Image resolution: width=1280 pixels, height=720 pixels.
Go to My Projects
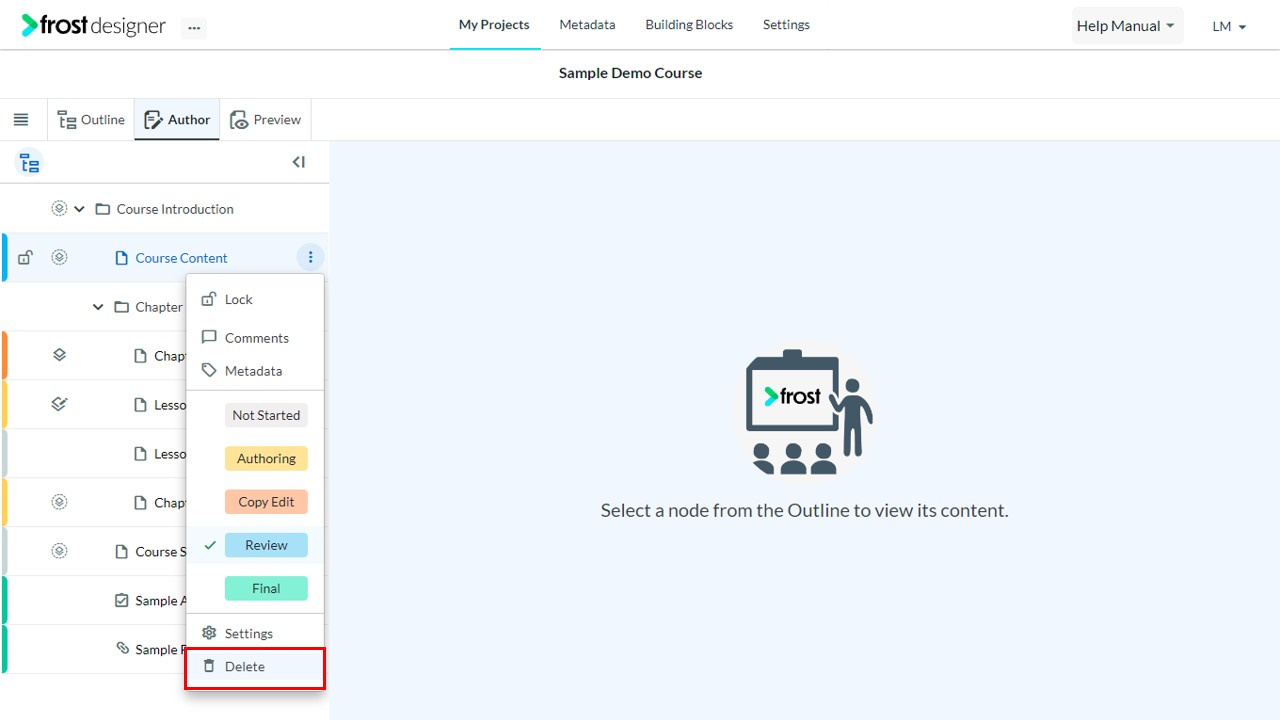point(494,25)
